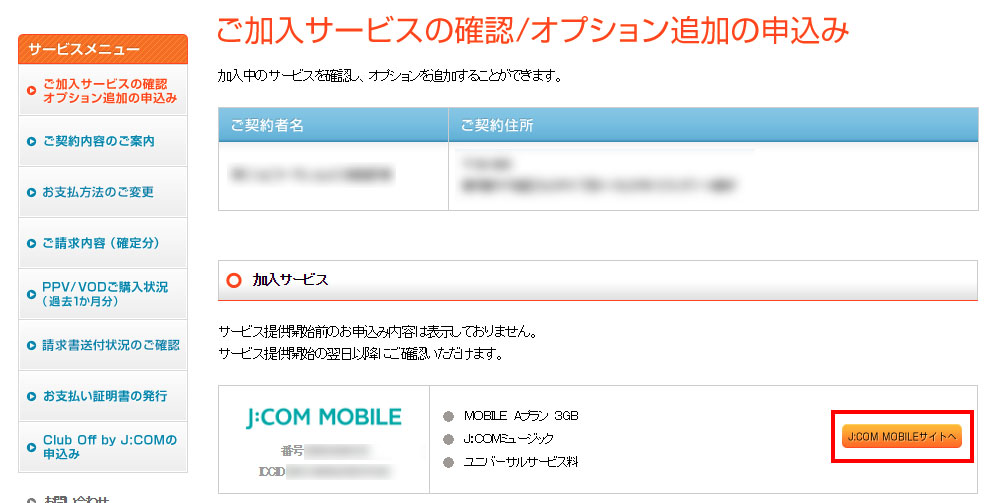The height and width of the screenshot is (503, 995).
Task: Click the J:COM MOBILEサイトへ button
Action: (x=902, y=436)
